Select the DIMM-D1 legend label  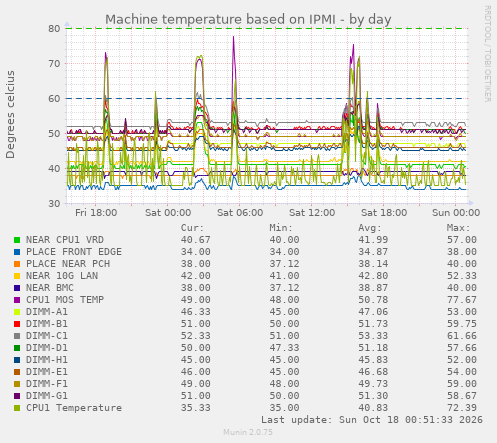[x=47, y=348]
